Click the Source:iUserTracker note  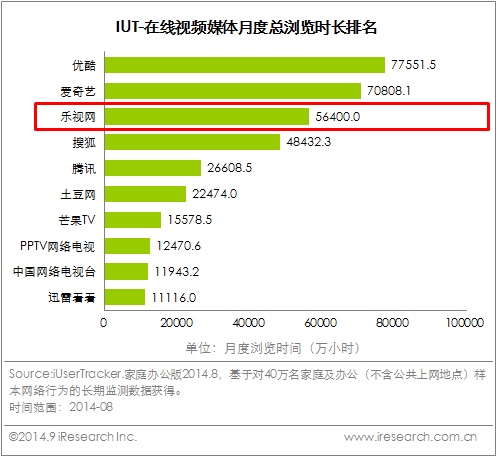pyautogui.click(x=247, y=382)
